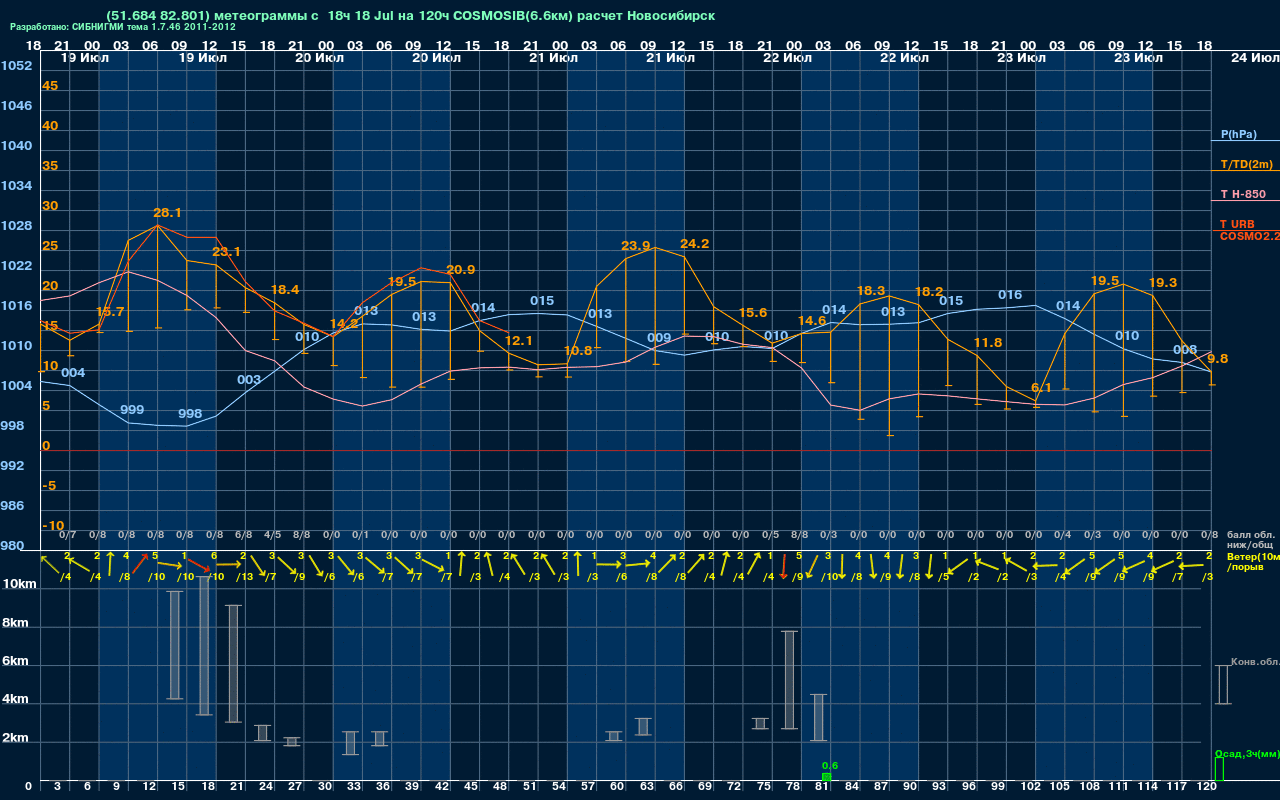This screenshot has width=1280, height=800.
Task: Click the forecast hour 102 label on bottom axis
Action: 1032,787
